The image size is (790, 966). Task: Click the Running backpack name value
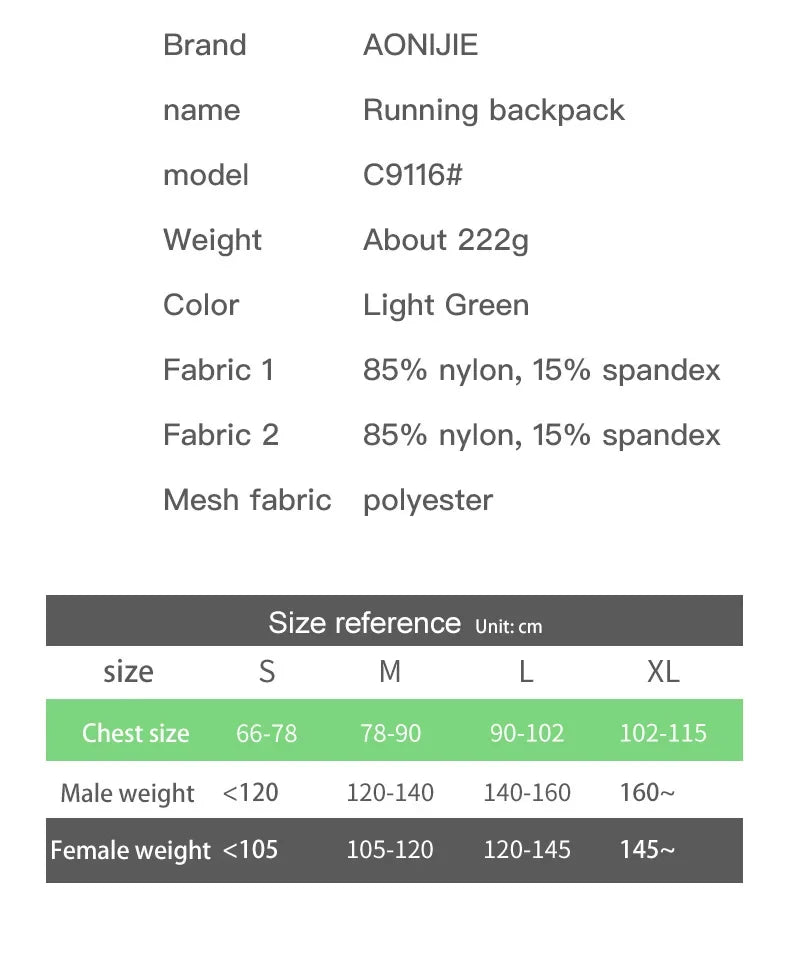pos(493,110)
